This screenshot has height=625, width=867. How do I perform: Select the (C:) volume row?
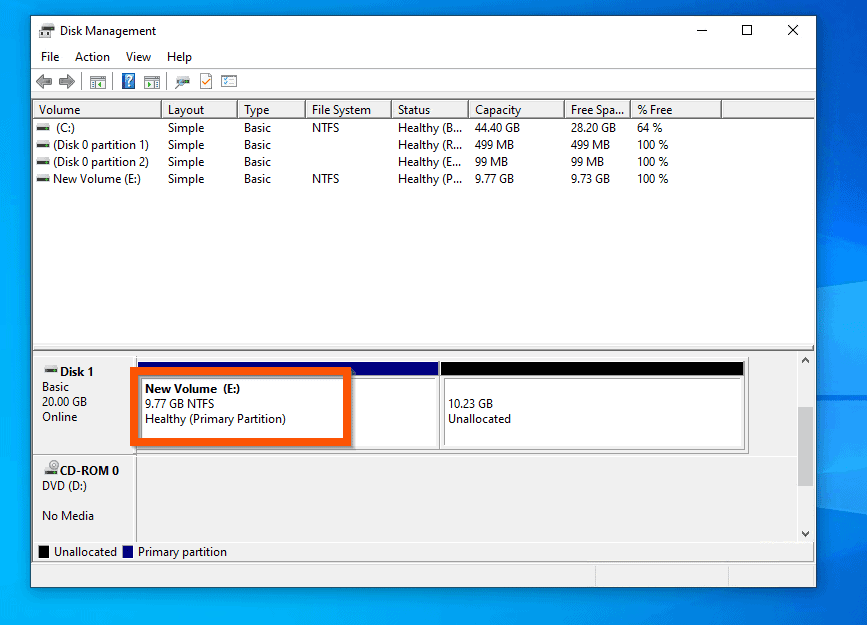coord(424,128)
